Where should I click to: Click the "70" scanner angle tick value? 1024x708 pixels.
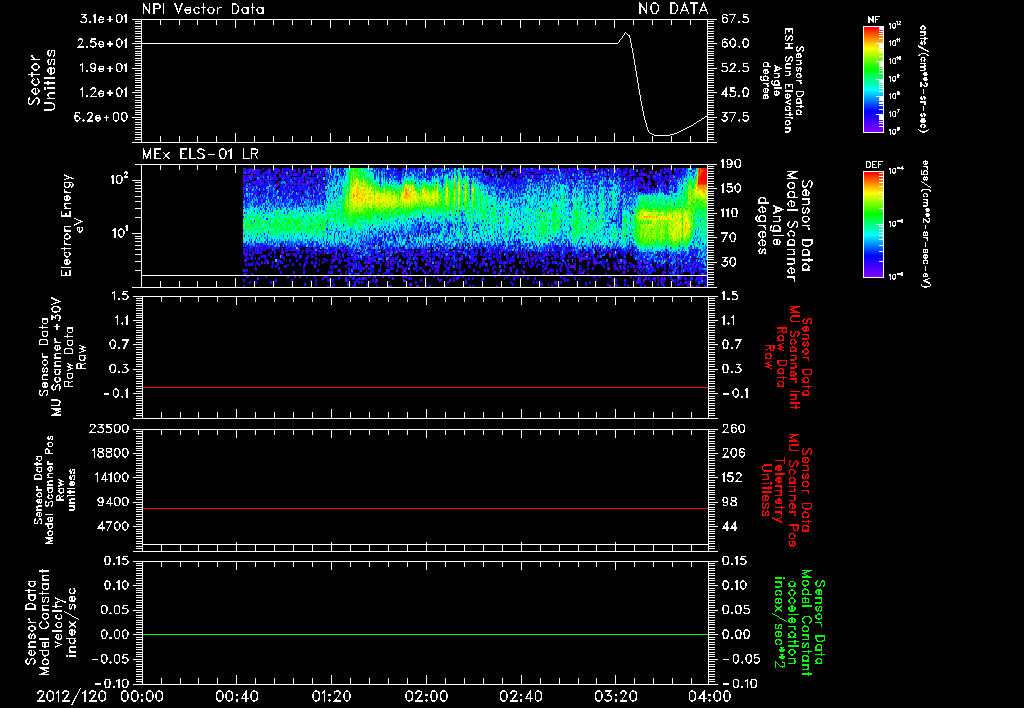728,238
